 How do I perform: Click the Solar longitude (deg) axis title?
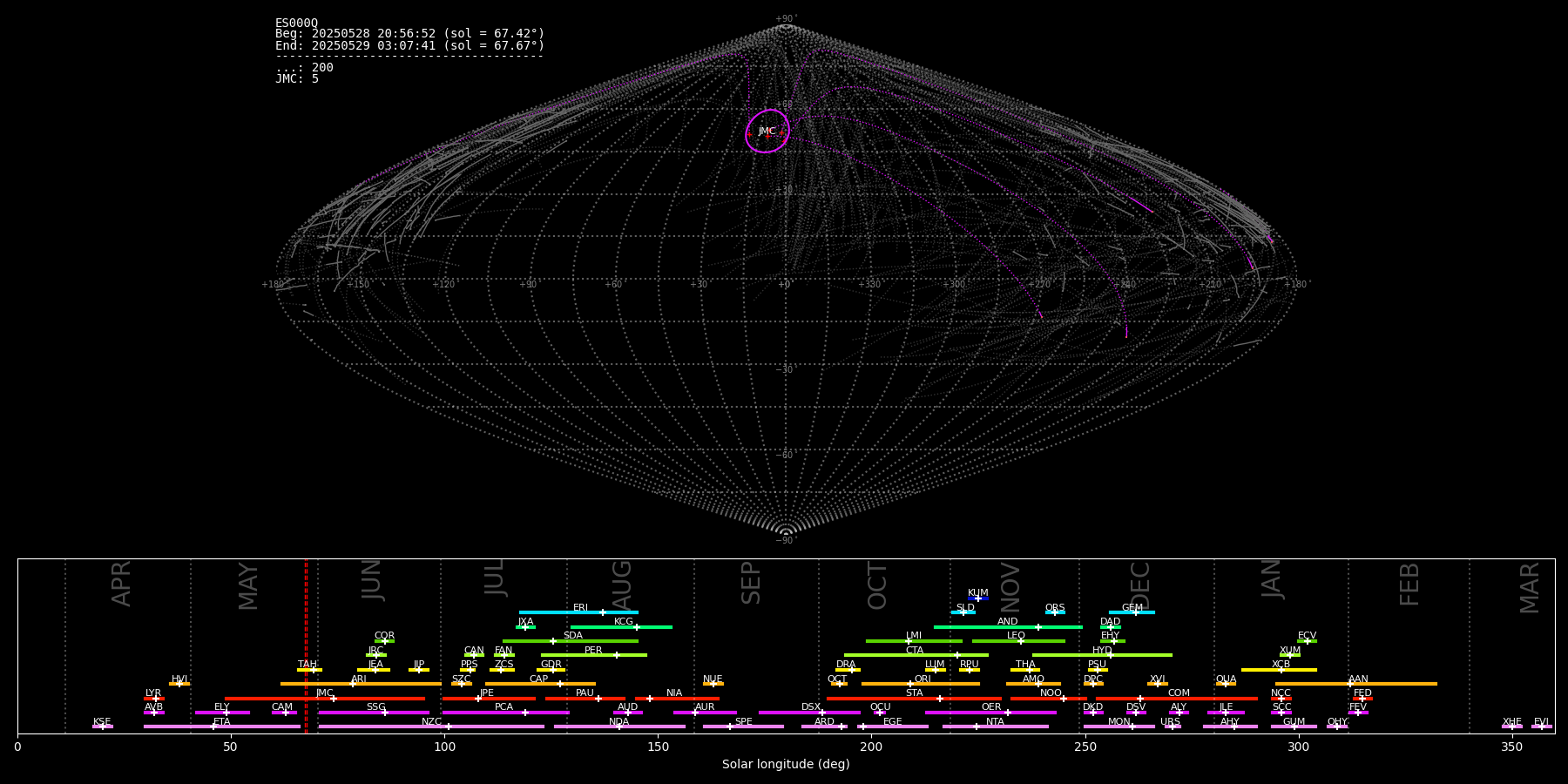[x=786, y=764]
